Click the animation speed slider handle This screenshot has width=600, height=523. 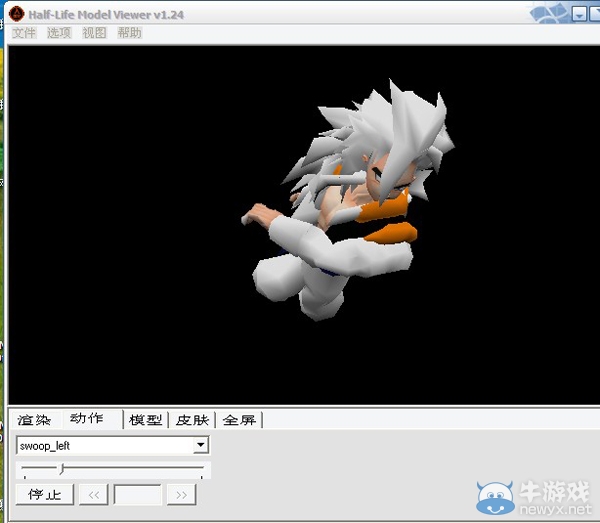point(62,468)
